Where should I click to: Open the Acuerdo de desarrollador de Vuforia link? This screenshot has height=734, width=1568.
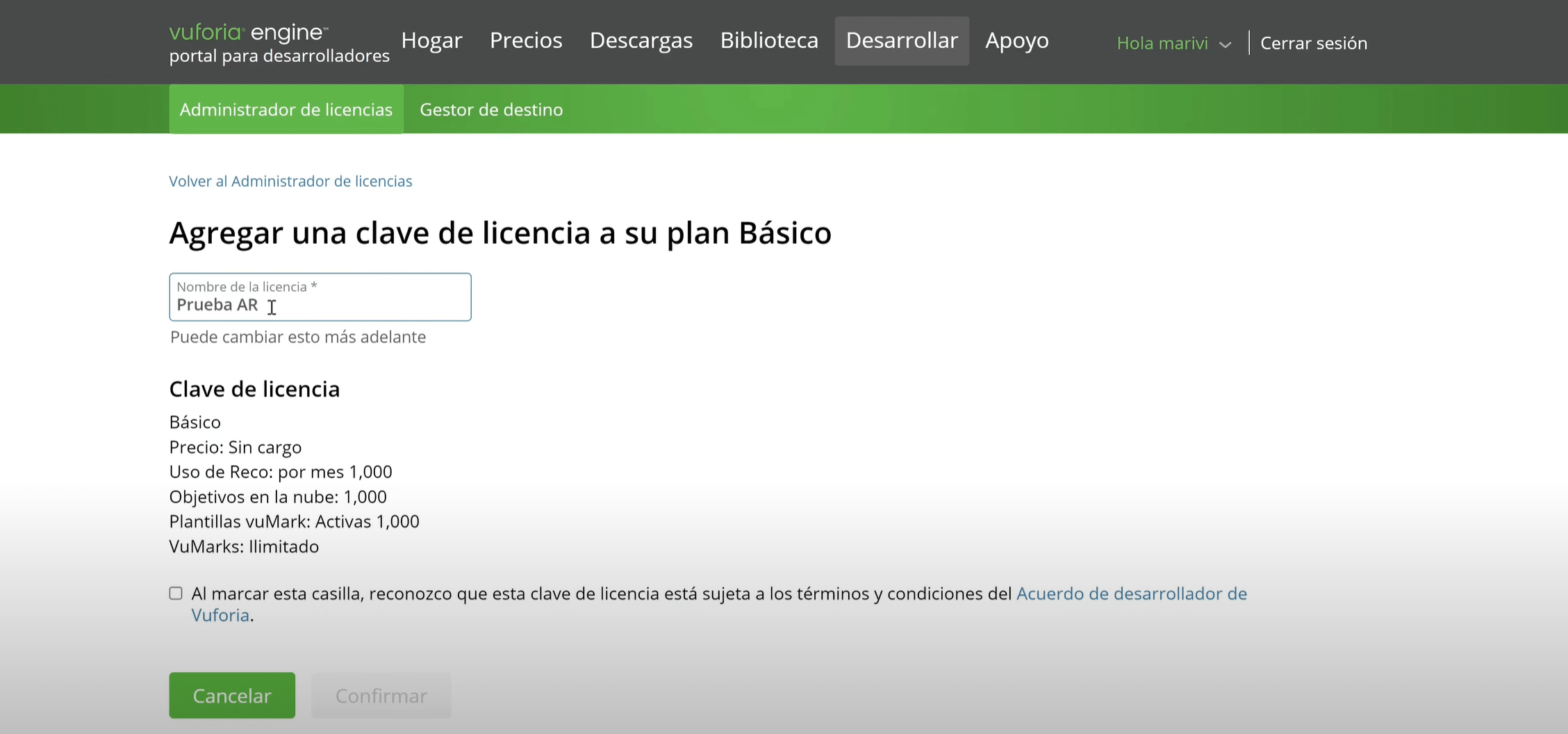pos(1132,594)
